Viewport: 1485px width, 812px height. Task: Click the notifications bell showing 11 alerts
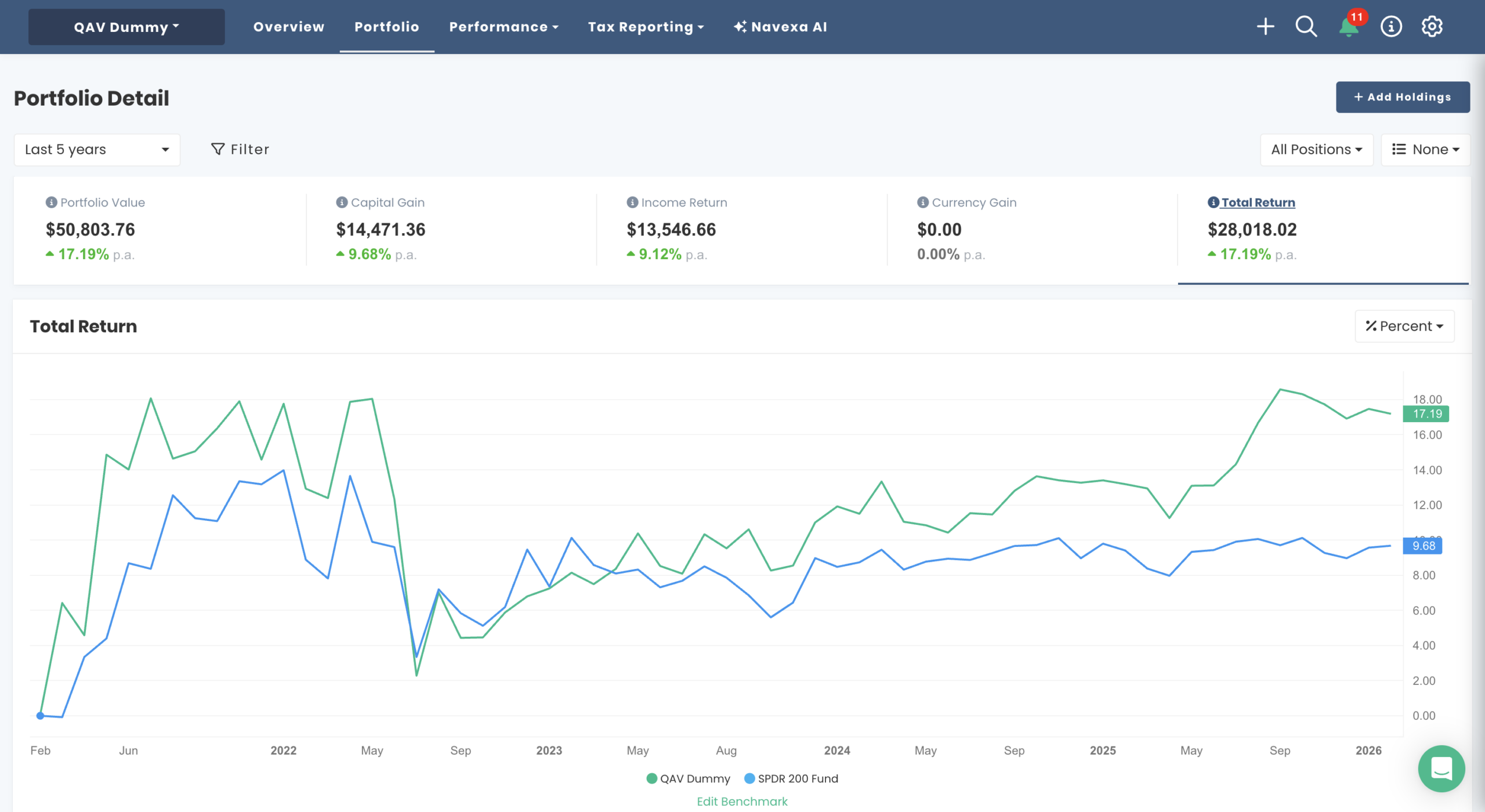1348,27
